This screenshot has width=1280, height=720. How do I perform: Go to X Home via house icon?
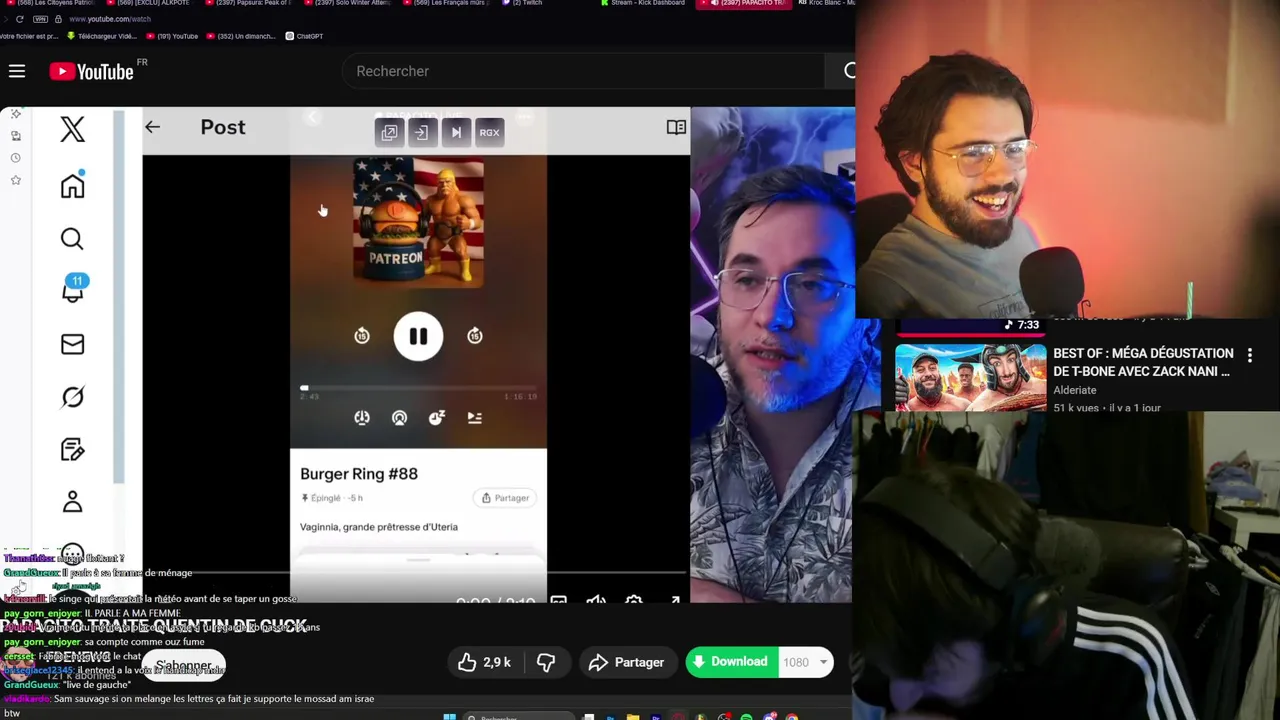(x=72, y=185)
